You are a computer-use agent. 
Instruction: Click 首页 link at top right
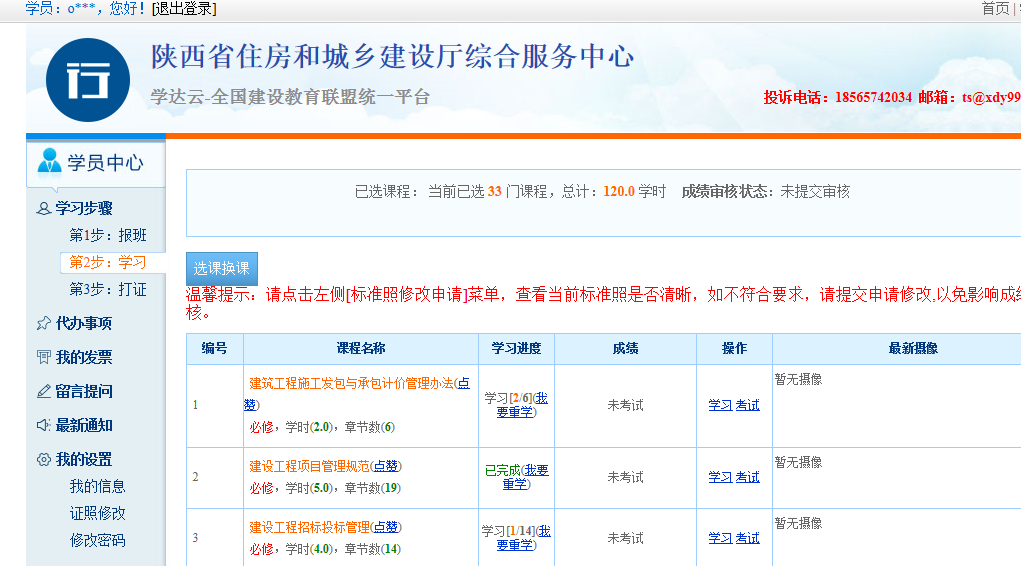[x=994, y=9]
